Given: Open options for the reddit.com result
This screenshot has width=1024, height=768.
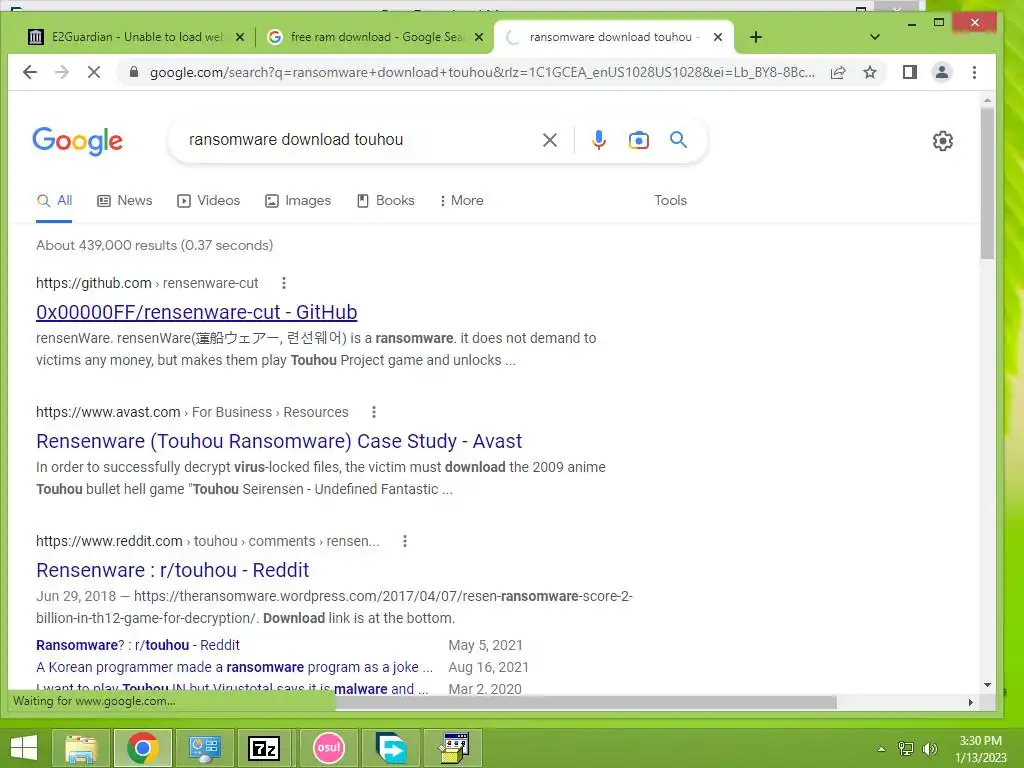Looking at the screenshot, I should coord(405,541).
